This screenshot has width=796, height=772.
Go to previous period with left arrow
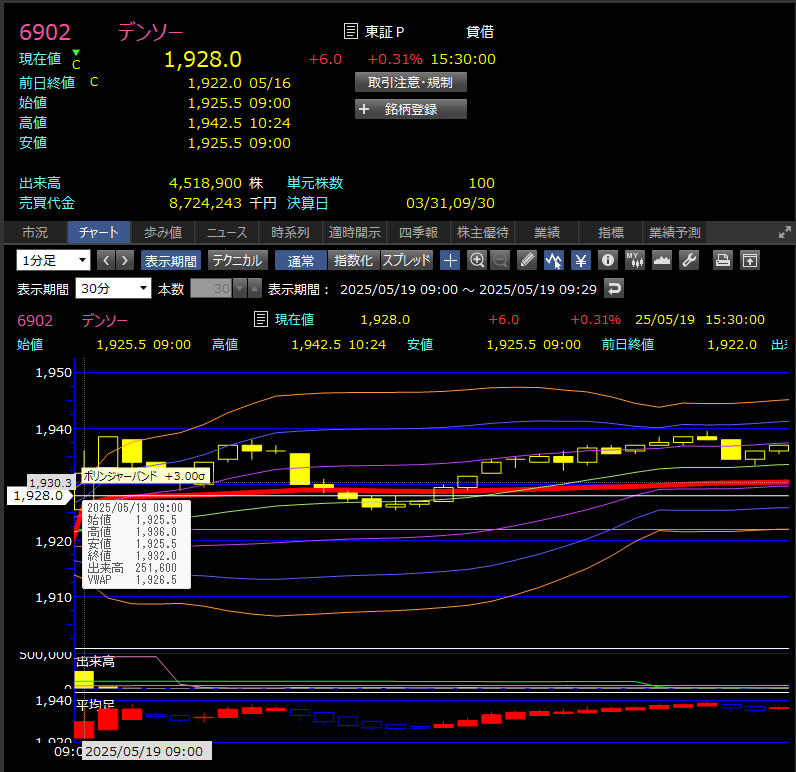(106, 261)
